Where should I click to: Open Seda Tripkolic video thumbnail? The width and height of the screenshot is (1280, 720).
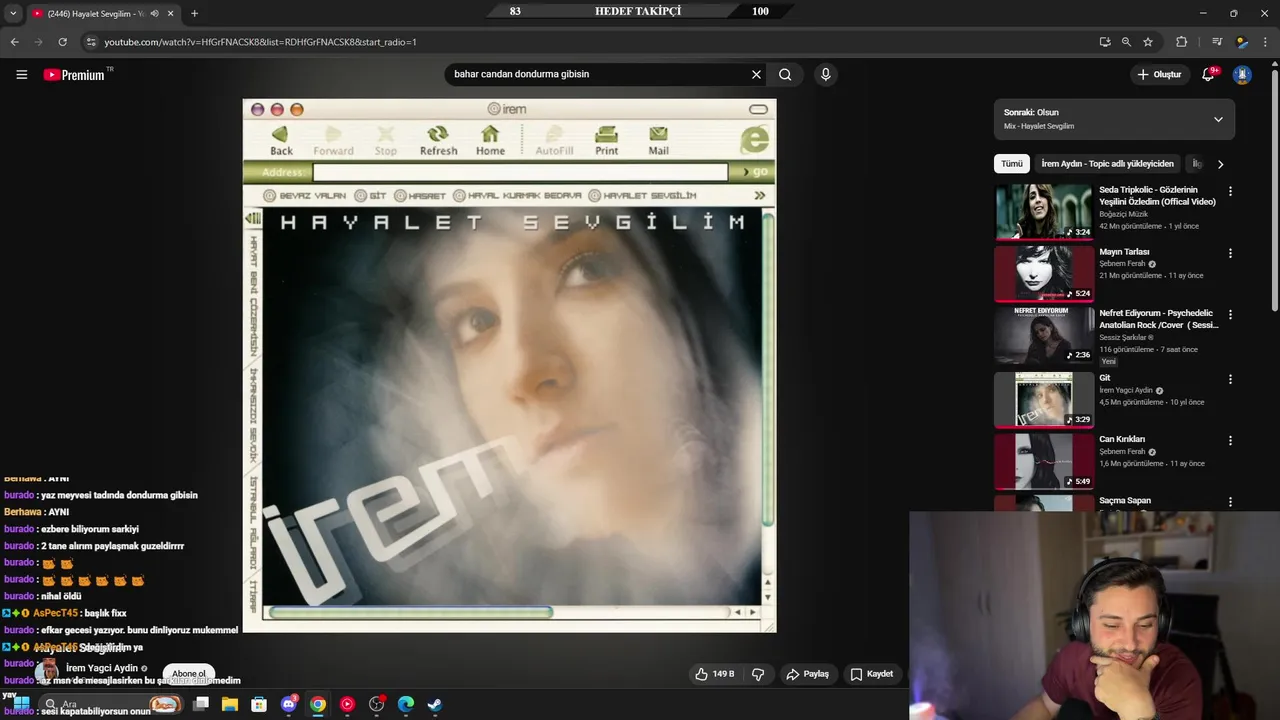[1044, 211]
